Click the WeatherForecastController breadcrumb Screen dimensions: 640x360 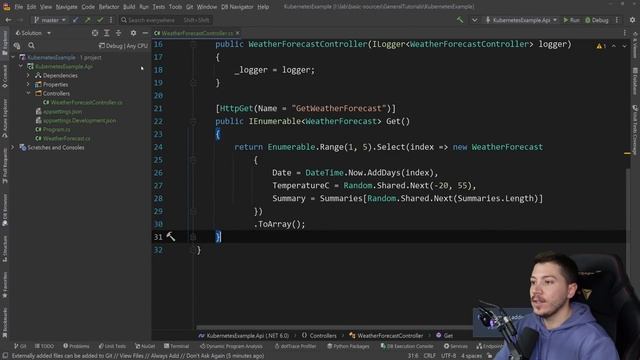click(387, 336)
